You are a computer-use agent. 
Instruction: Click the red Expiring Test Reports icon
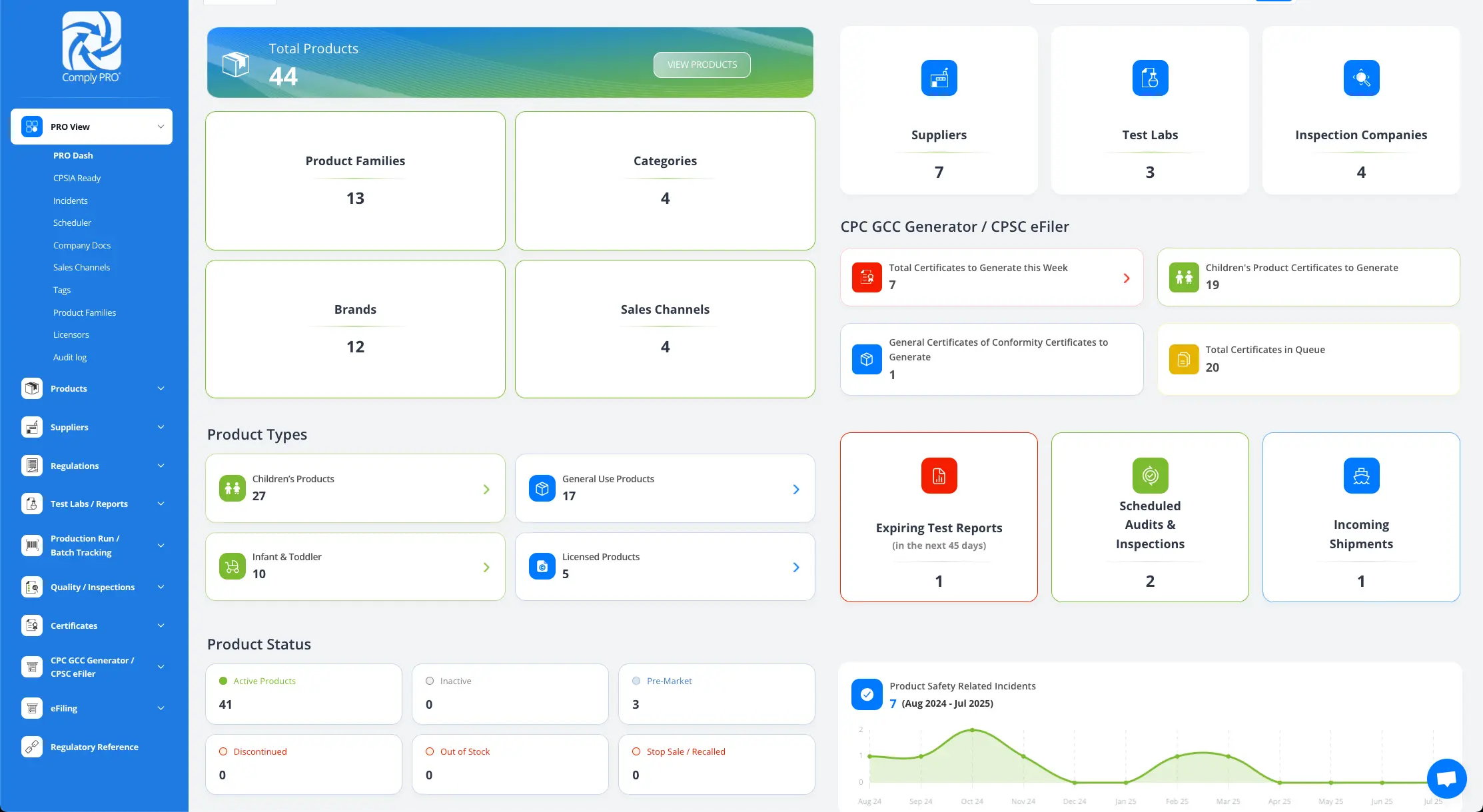[x=939, y=476]
